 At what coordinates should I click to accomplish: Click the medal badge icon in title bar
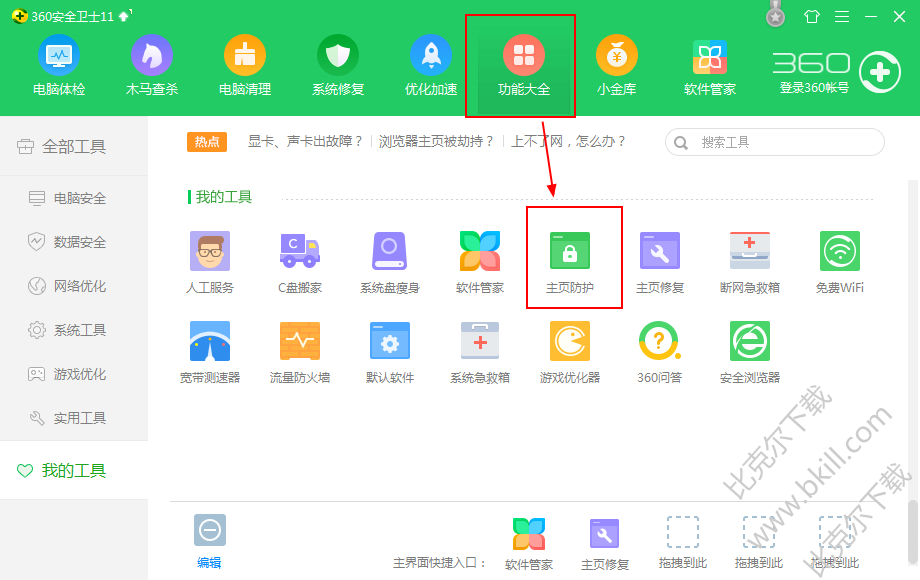coord(776,14)
